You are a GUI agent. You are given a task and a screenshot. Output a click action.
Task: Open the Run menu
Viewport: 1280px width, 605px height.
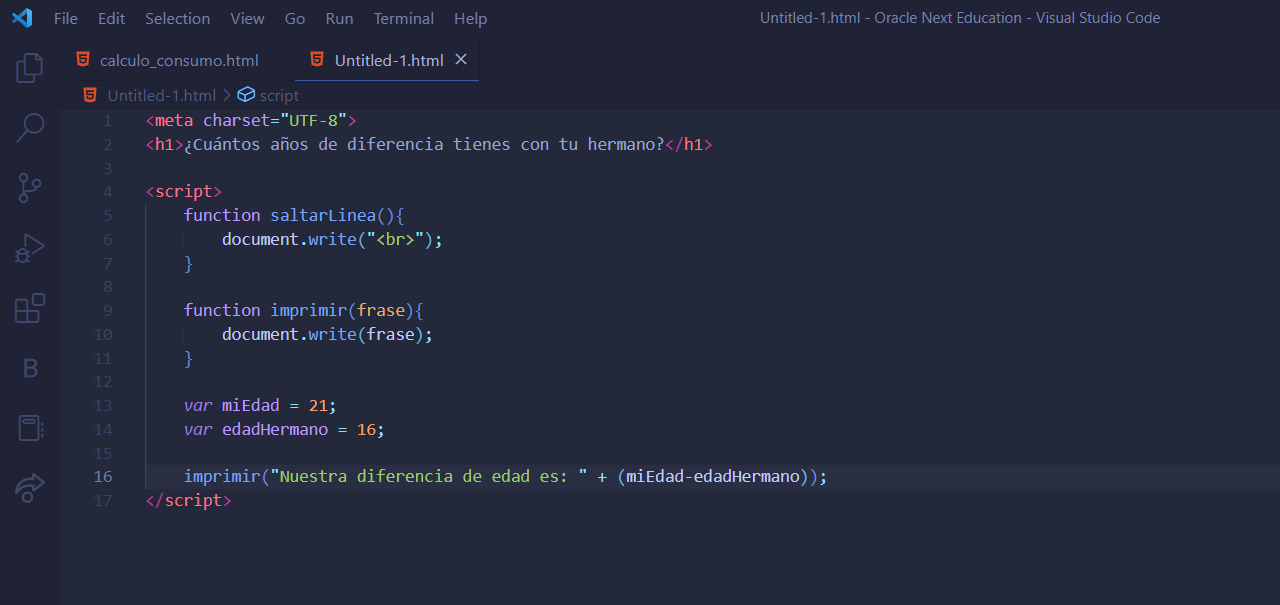[339, 18]
